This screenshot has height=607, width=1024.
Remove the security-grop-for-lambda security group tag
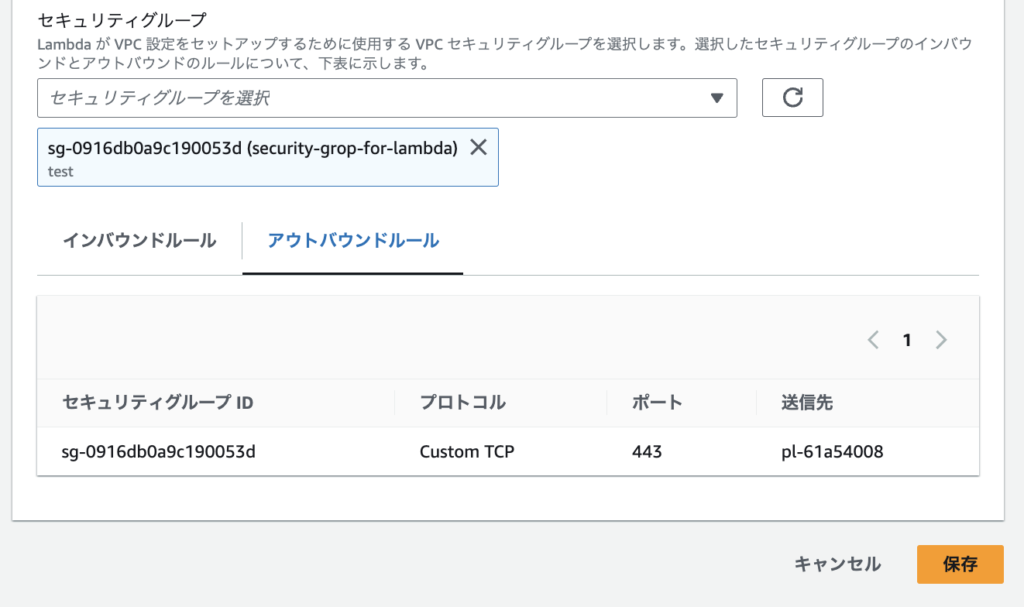tap(478, 147)
